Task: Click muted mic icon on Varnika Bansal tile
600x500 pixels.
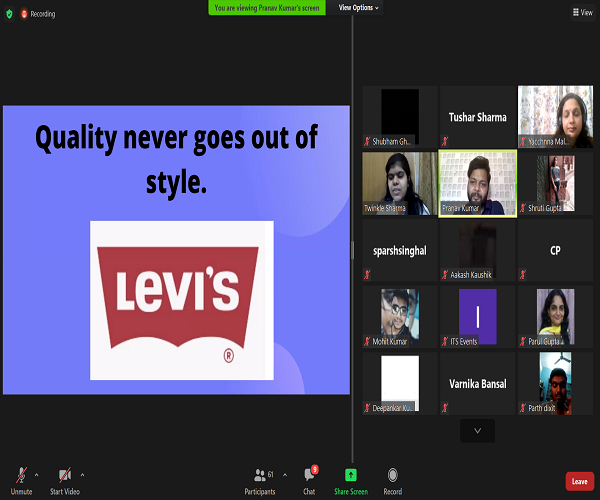Action: coord(445,408)
